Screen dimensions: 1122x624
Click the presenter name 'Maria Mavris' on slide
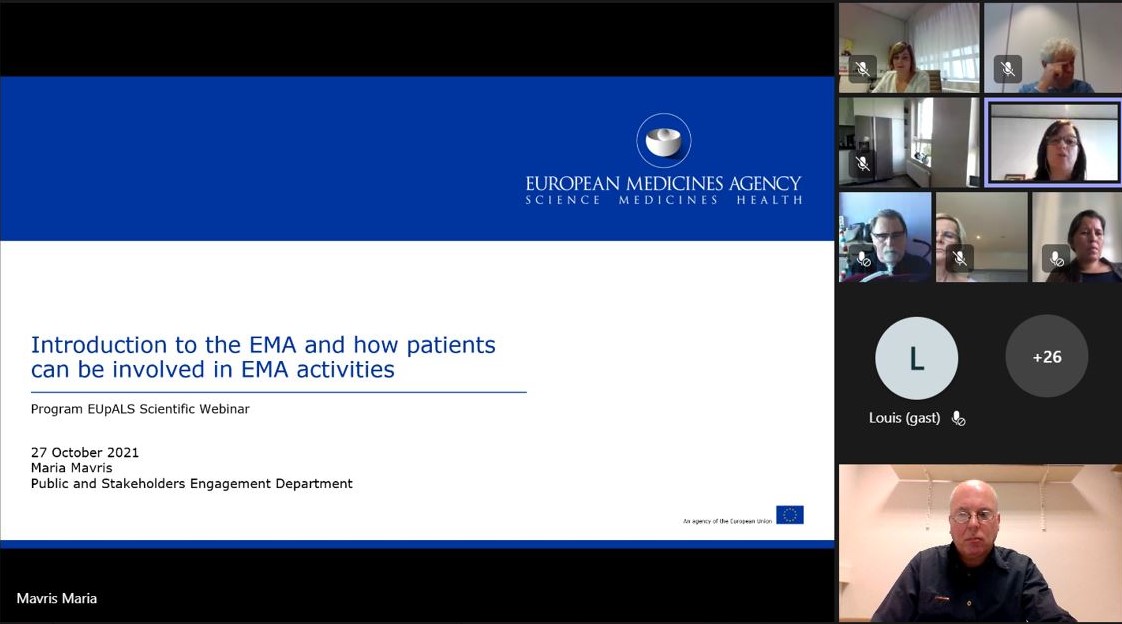pos(72,468)
